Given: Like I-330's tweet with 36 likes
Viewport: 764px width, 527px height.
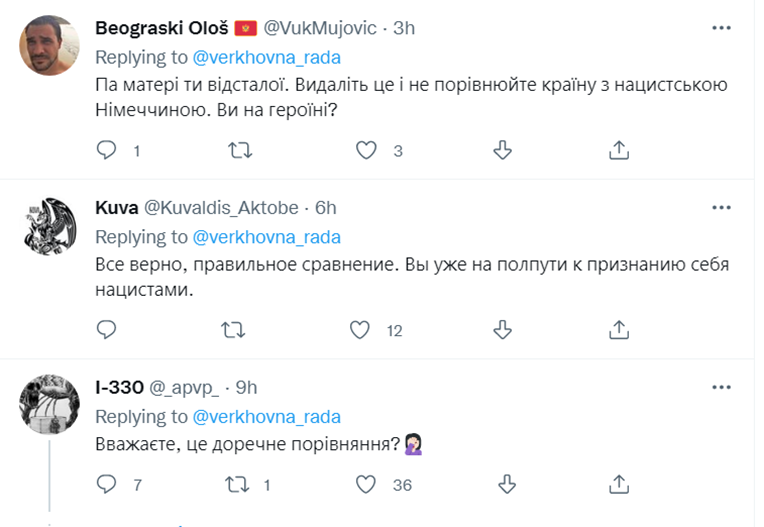Looking at the screenshot, I should click(367, 484).
